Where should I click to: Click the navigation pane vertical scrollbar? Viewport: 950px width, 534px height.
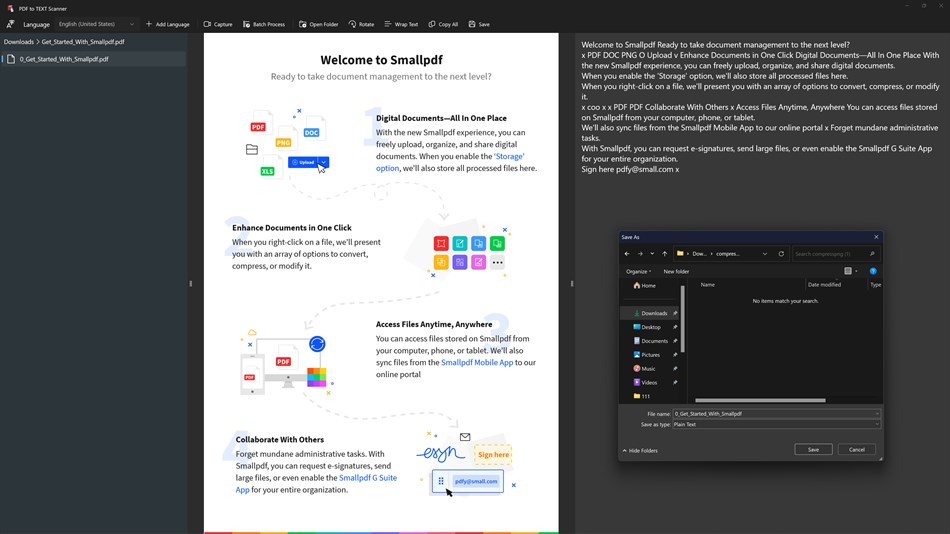(683, 318)
